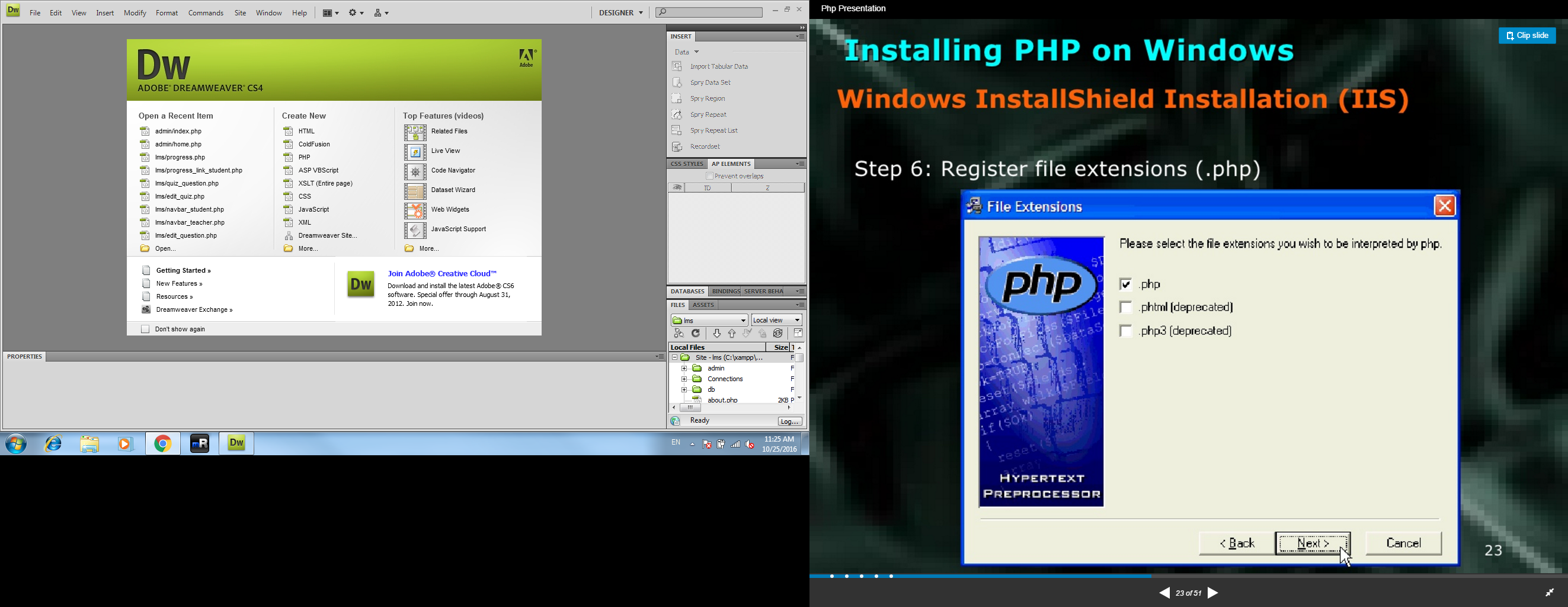Collapse the Site - lms root folder
This screenshot has height=607, width=1568.
pyautogui.click(x=674, y=358)
